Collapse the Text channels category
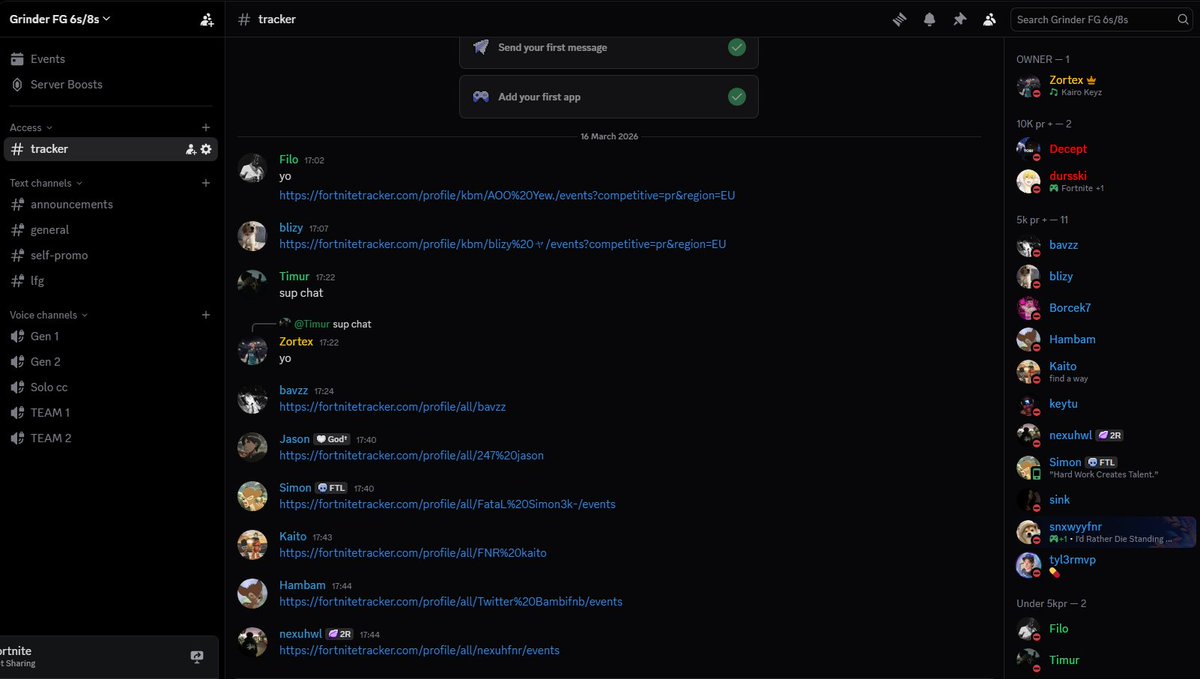1200x679 pixels. tap(46, 183)
